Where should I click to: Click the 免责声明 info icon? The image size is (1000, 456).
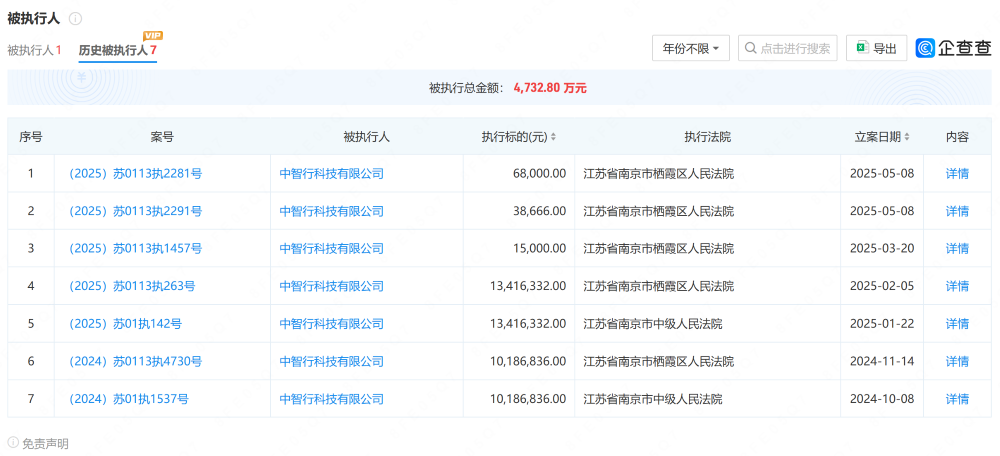point(13,443)
